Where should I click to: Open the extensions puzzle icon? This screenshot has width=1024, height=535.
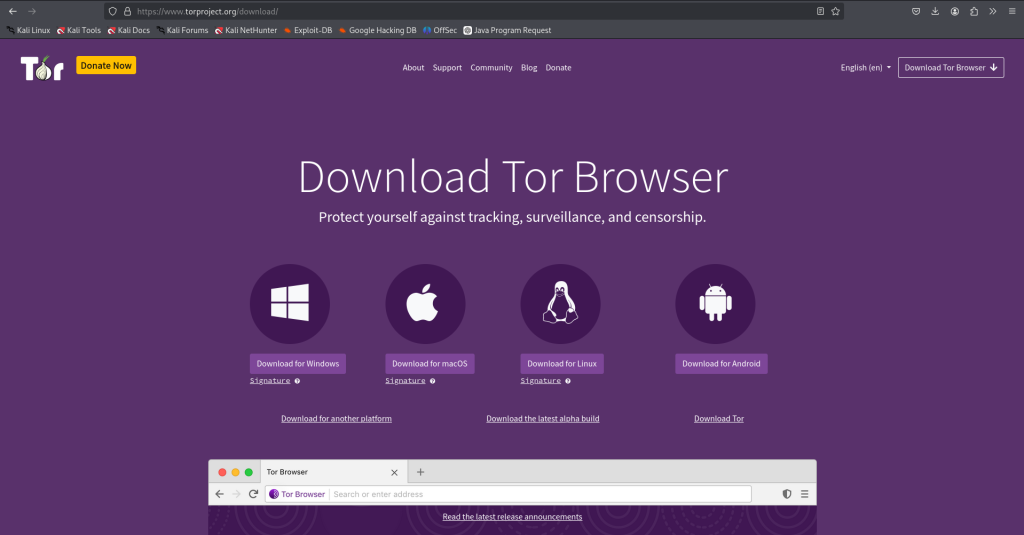click(974, 11)
